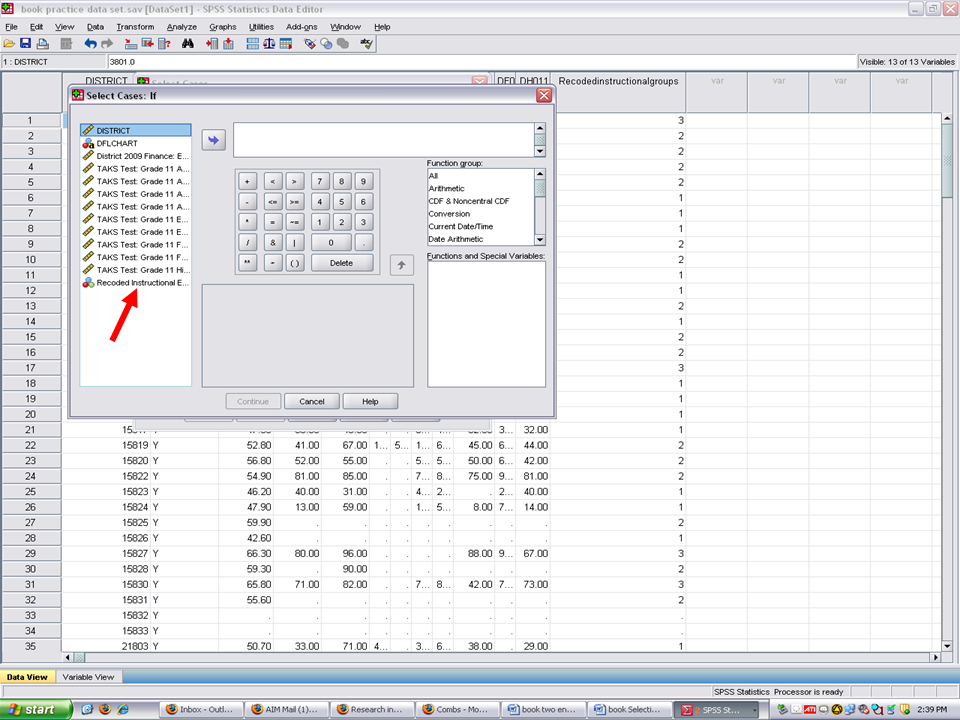
Task: Choose Arithmetic in Function group list
Action: [x=446, y=188]
